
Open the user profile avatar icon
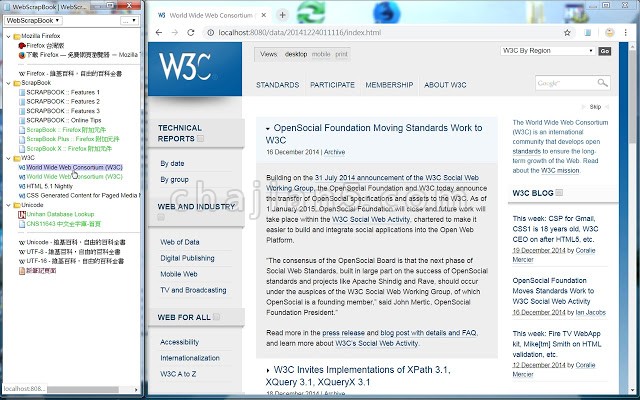pos(610,33)
